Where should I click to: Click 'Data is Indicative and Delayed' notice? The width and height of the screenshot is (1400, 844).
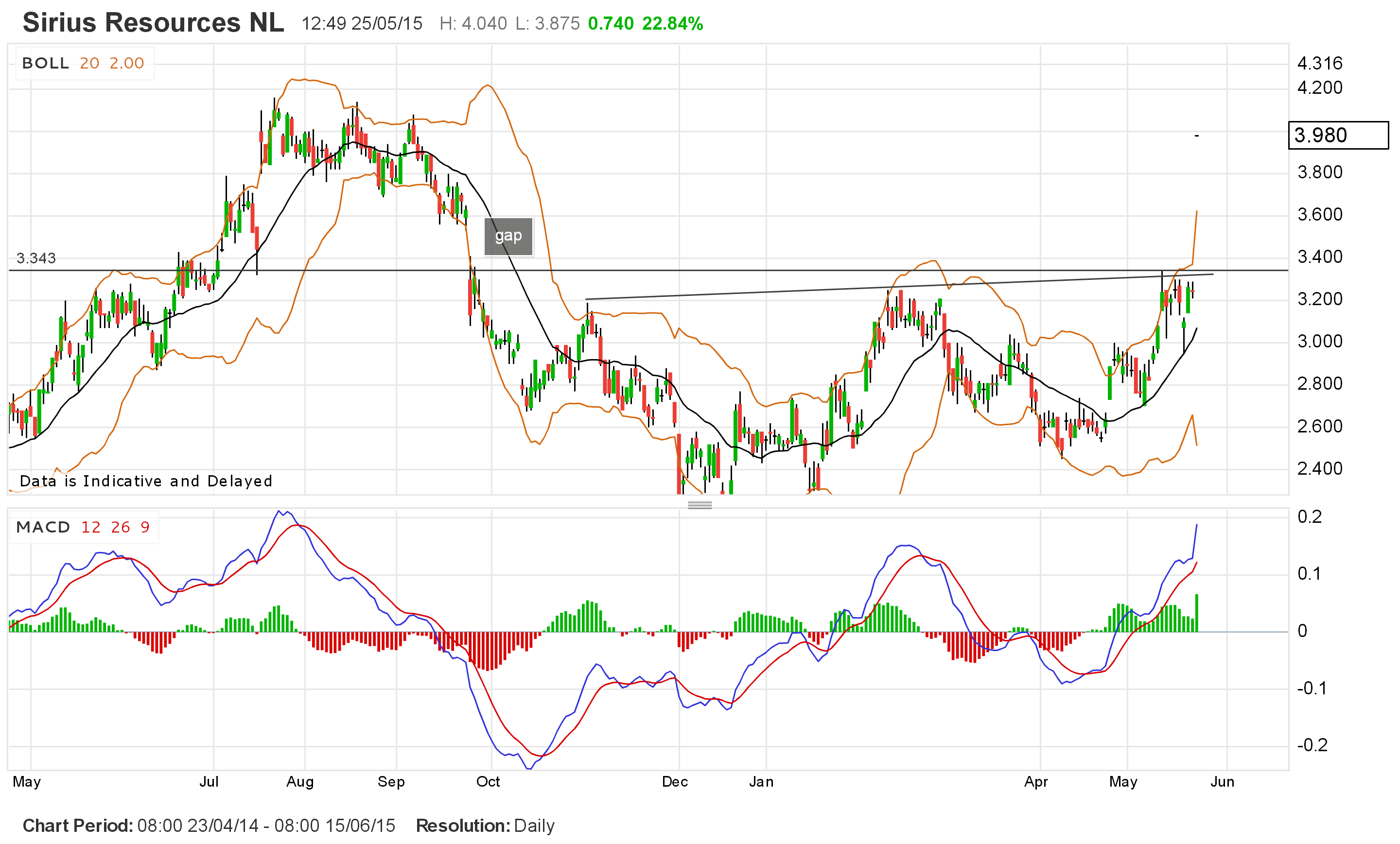(146, 481)
